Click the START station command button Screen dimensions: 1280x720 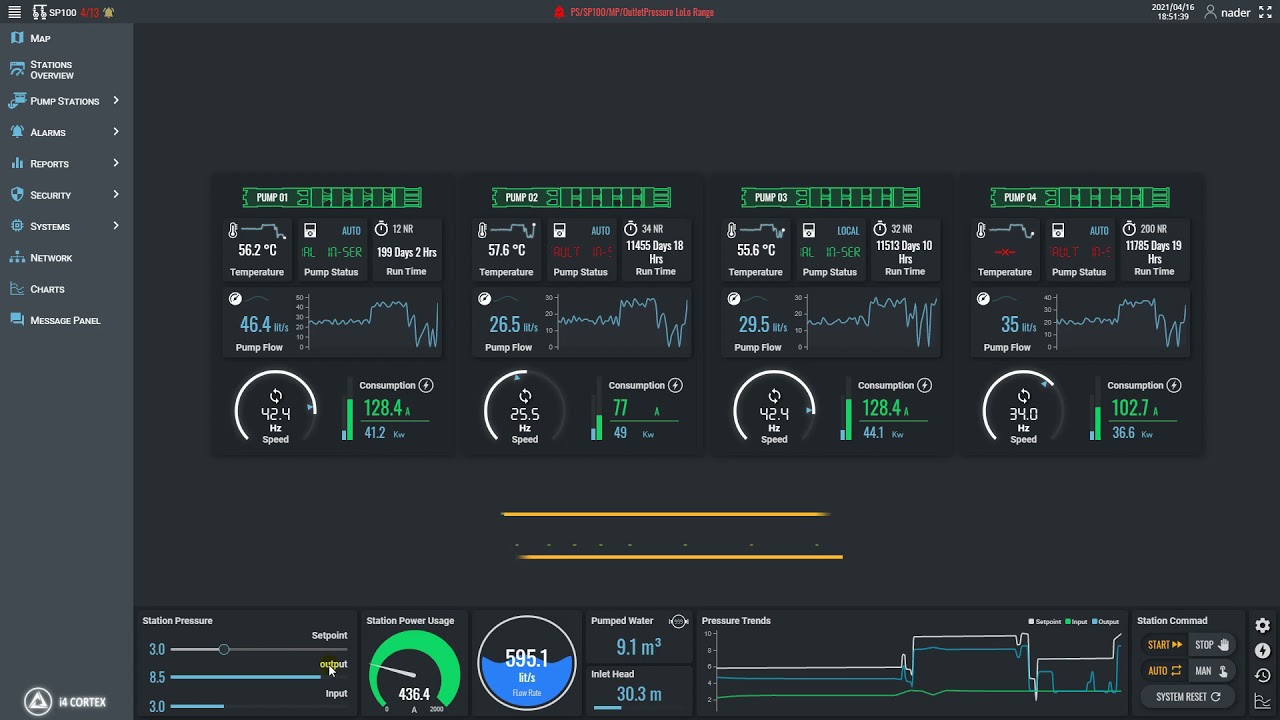coord(1164,645)
